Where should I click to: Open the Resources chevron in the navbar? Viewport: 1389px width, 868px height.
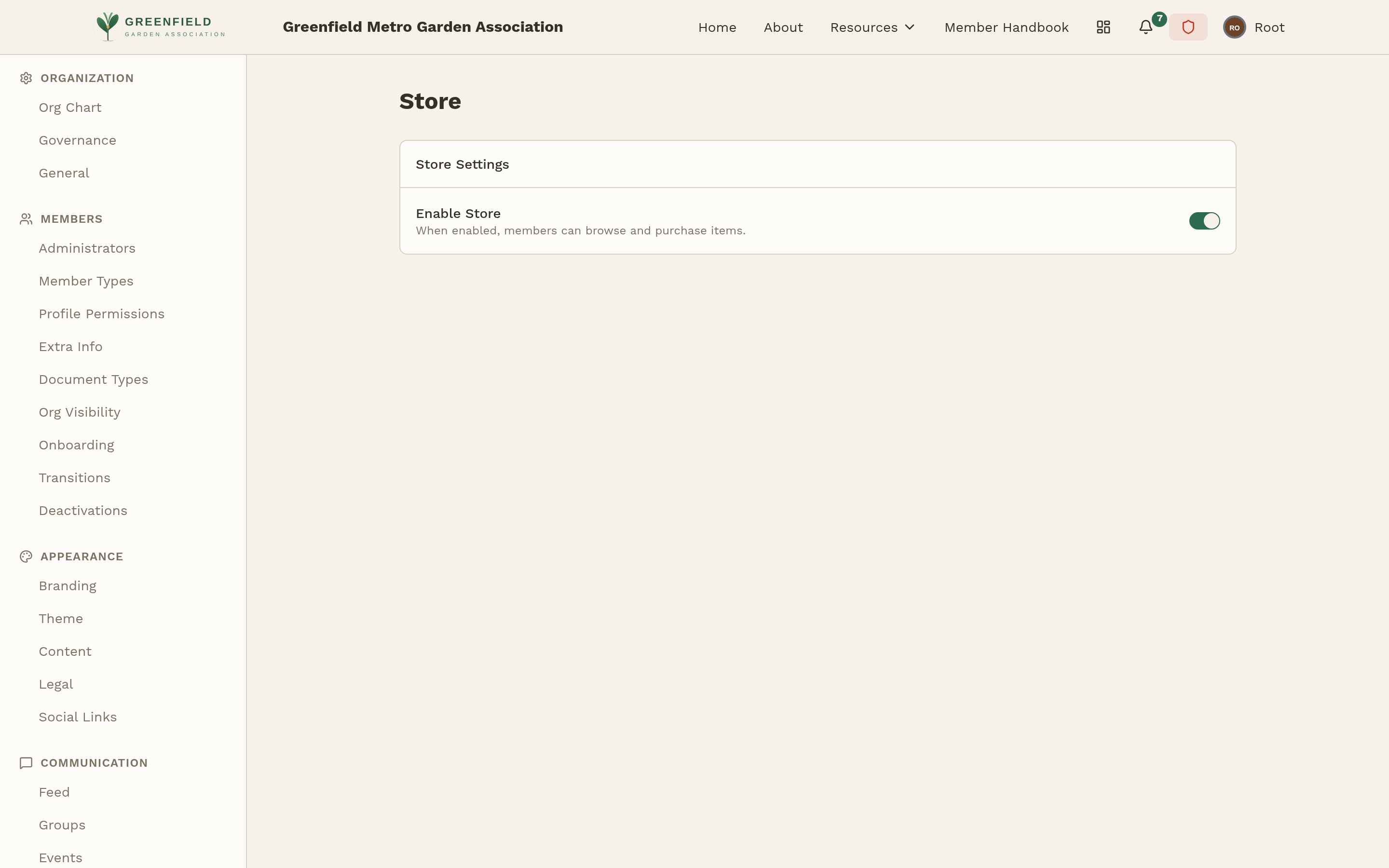(x=909, y=27)
